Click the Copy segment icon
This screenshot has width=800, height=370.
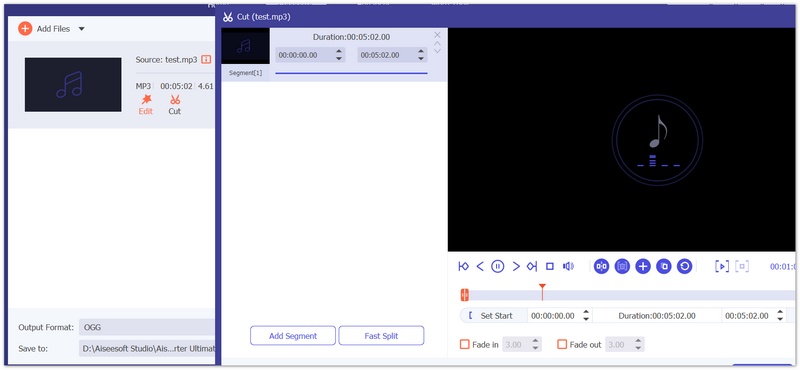tap(663, 266)
